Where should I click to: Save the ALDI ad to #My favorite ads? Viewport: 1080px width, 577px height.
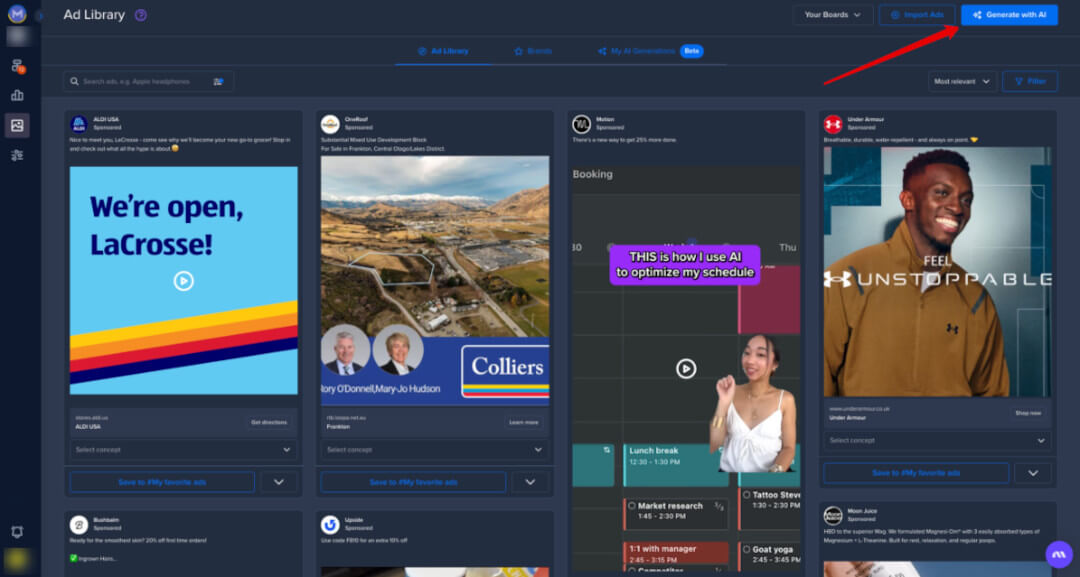click(x=162, y=482)
